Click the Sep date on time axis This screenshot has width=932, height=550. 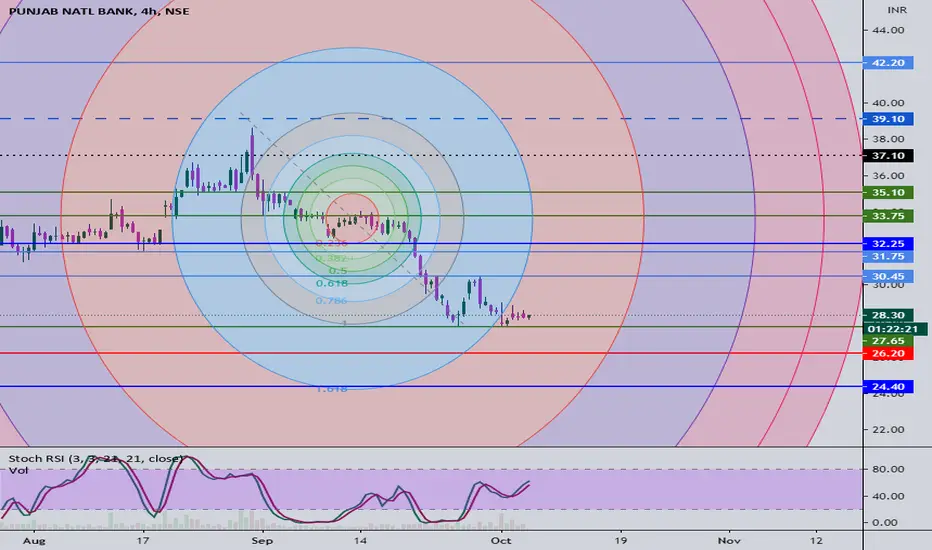click(262, 540)
